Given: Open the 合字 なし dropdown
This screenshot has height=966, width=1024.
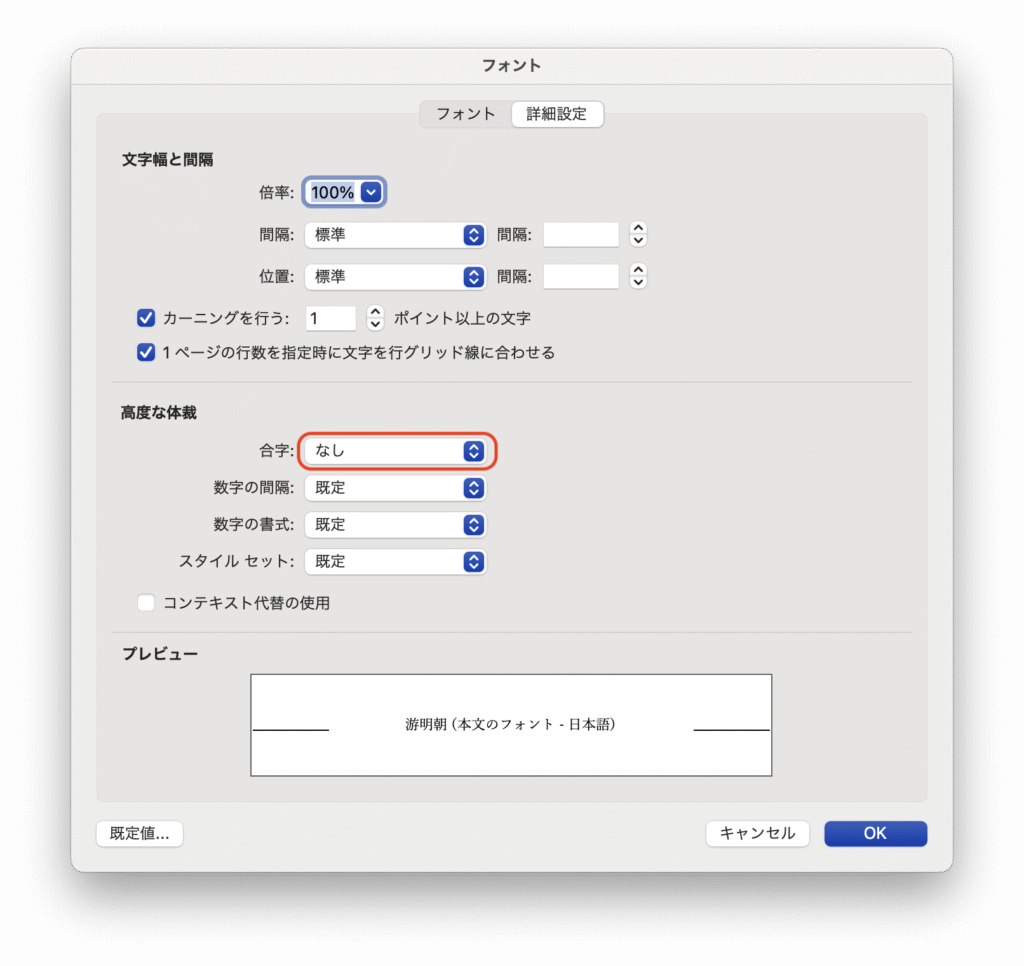Looking at the screenshot, I should pyautogui.click(x=395, y=451).
